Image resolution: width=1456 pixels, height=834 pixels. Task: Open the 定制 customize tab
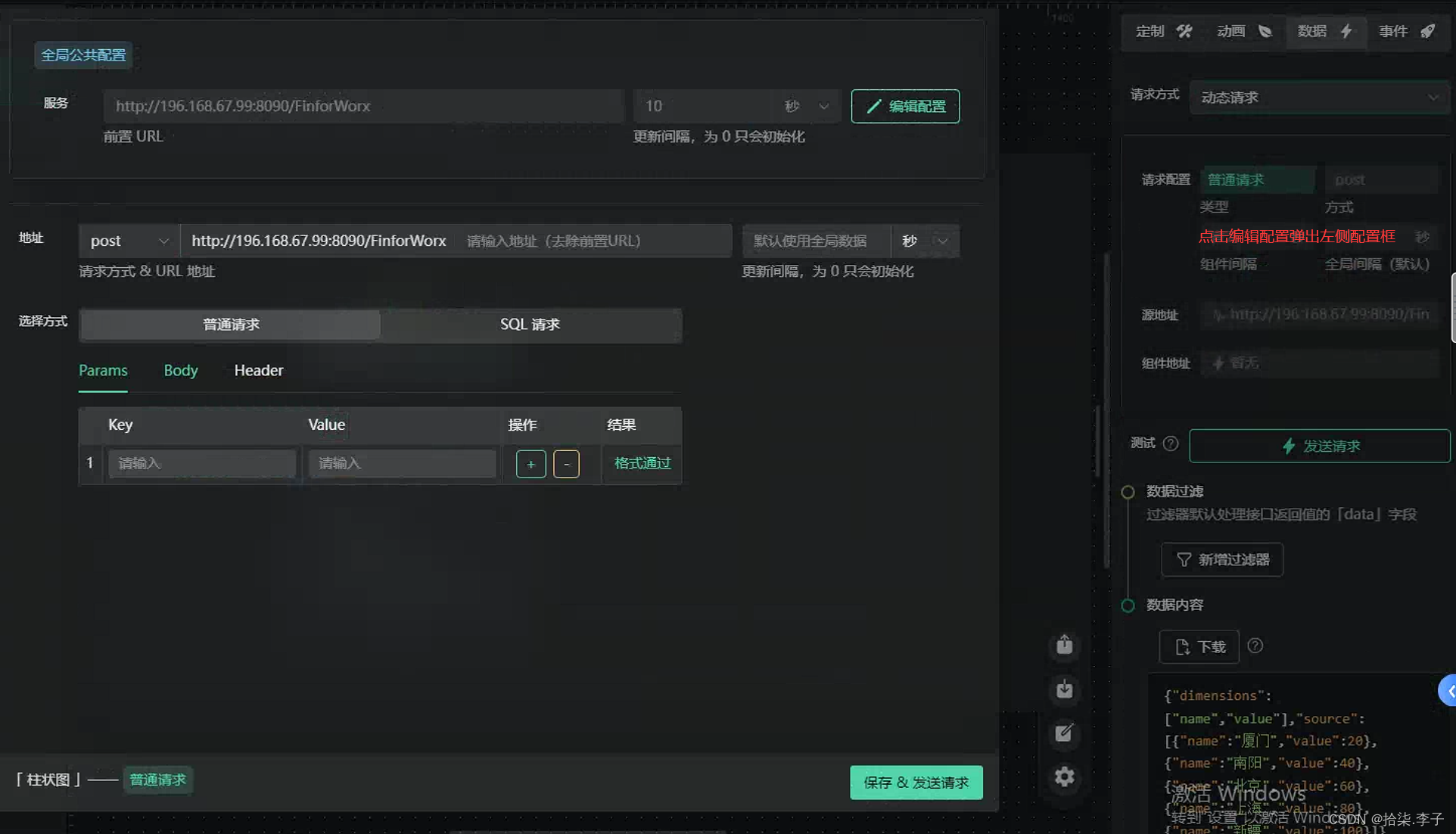1164,31
